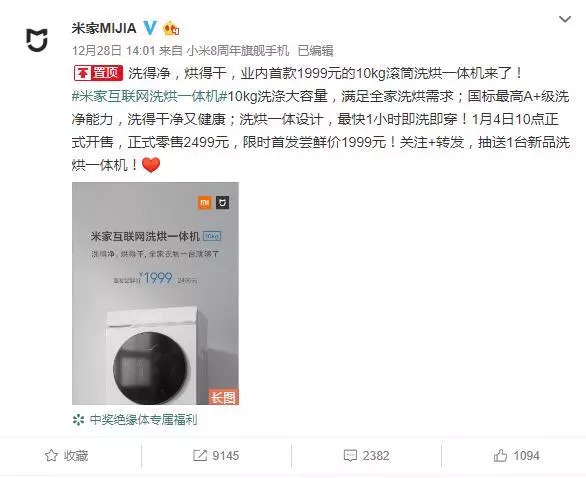This screenshot has height=478, width=586.
Task: Click the gold membership crown badge
Action: [x=171, y=28]
